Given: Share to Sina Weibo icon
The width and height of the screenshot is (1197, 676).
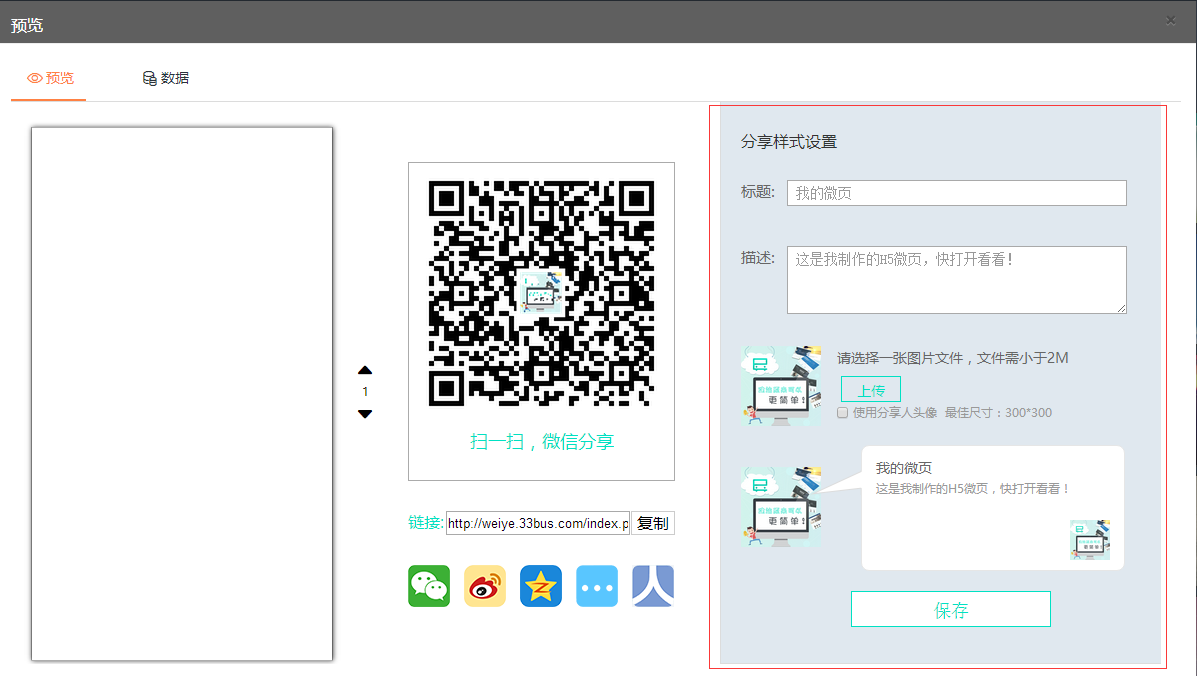Looking at the screenshot, I should click(485, 586).
